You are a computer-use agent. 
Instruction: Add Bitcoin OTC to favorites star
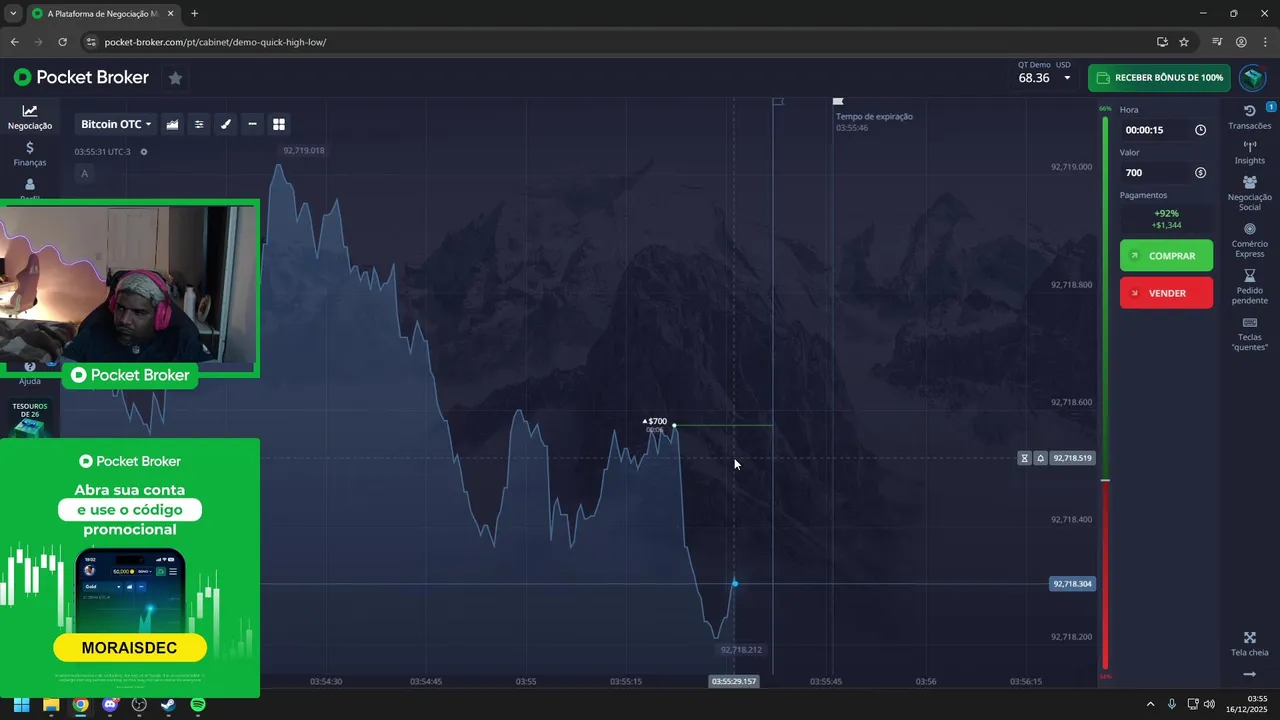click(175, 78)
